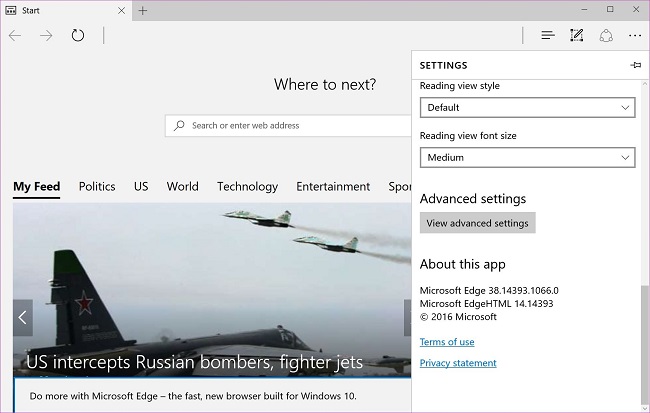Click the Back navigation arrow
Viewport: 650px width, 413px height.
coord(15,35)
